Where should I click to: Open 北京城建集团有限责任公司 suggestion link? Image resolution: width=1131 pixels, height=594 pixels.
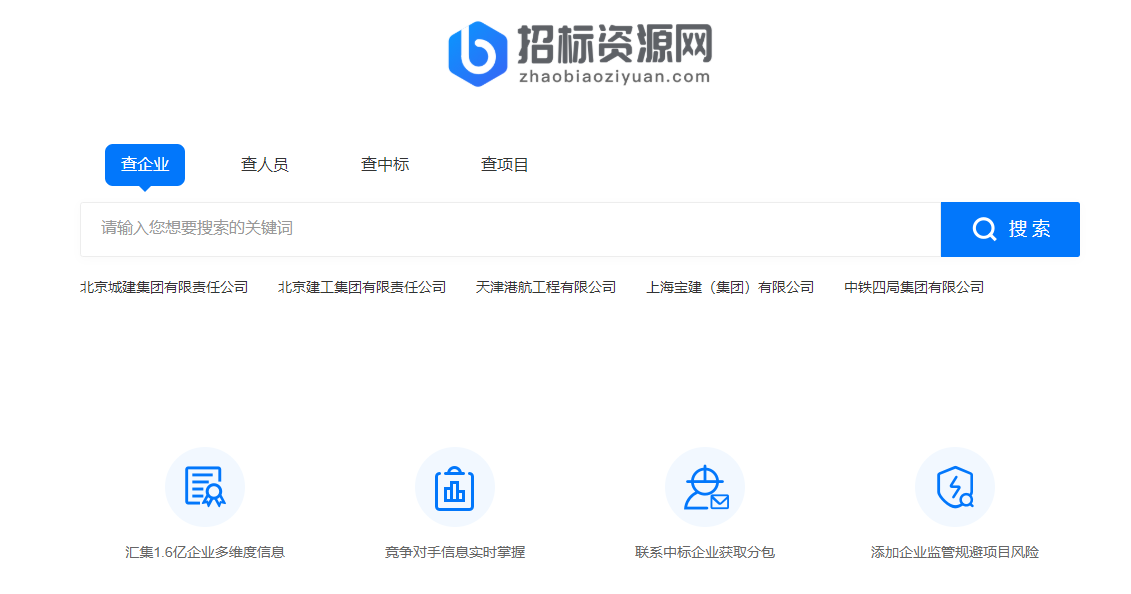tap(164, 288)
